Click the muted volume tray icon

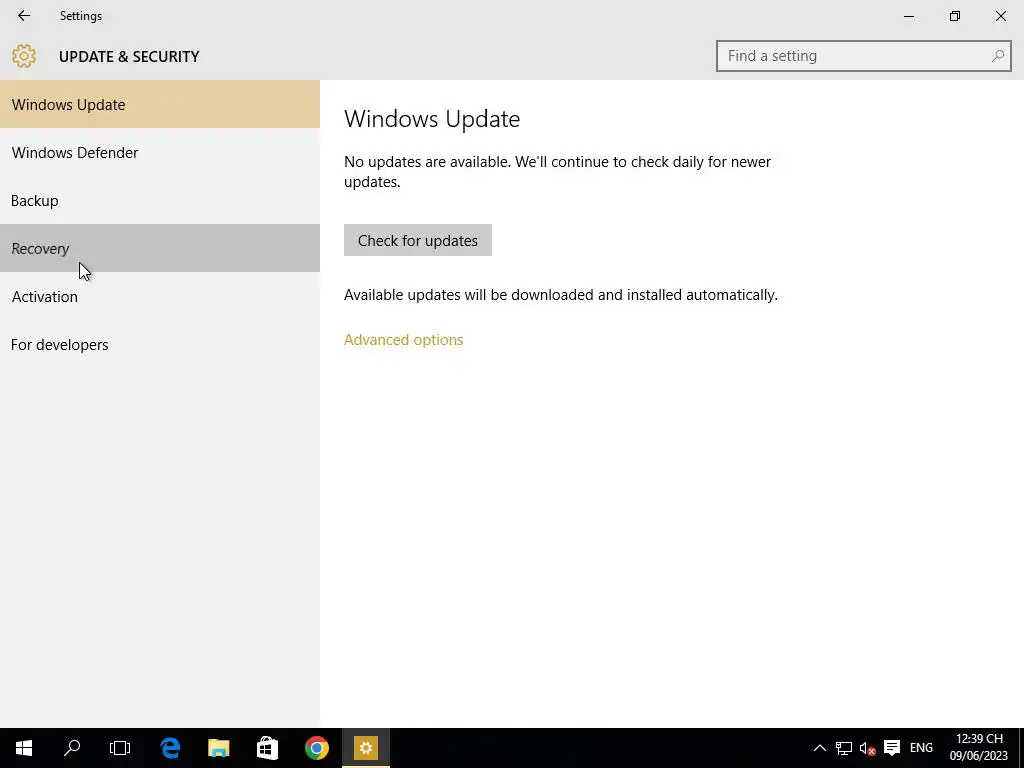click(x=867, y=748)
